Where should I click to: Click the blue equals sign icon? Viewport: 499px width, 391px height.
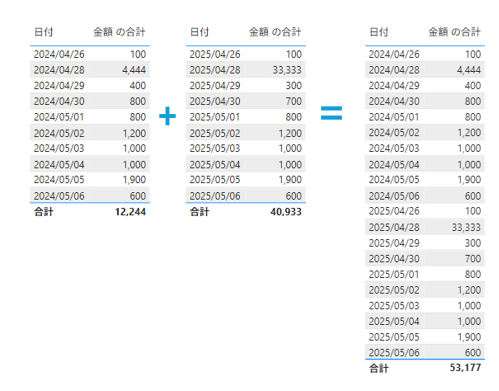point(331,113)
